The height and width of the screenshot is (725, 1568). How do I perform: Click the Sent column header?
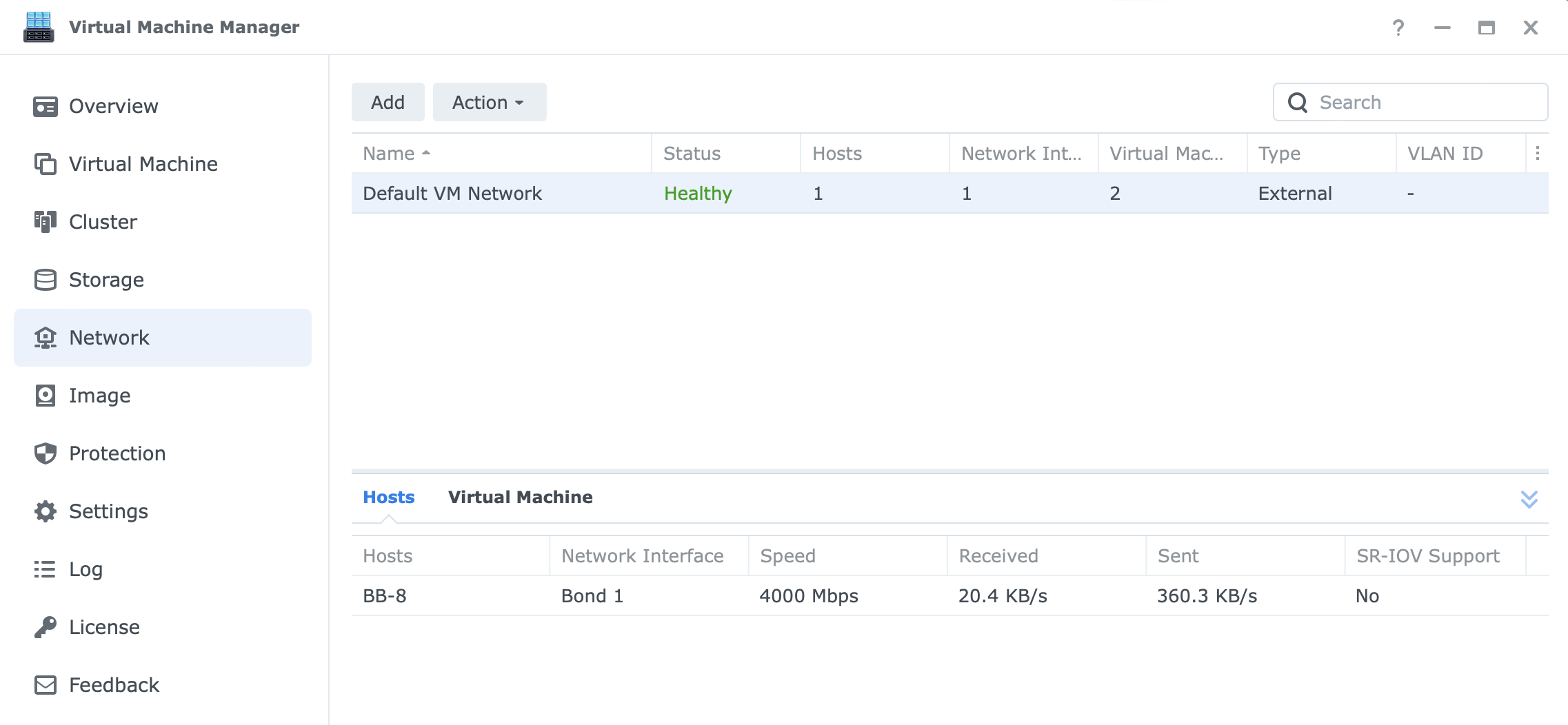tap(1245, 555)
